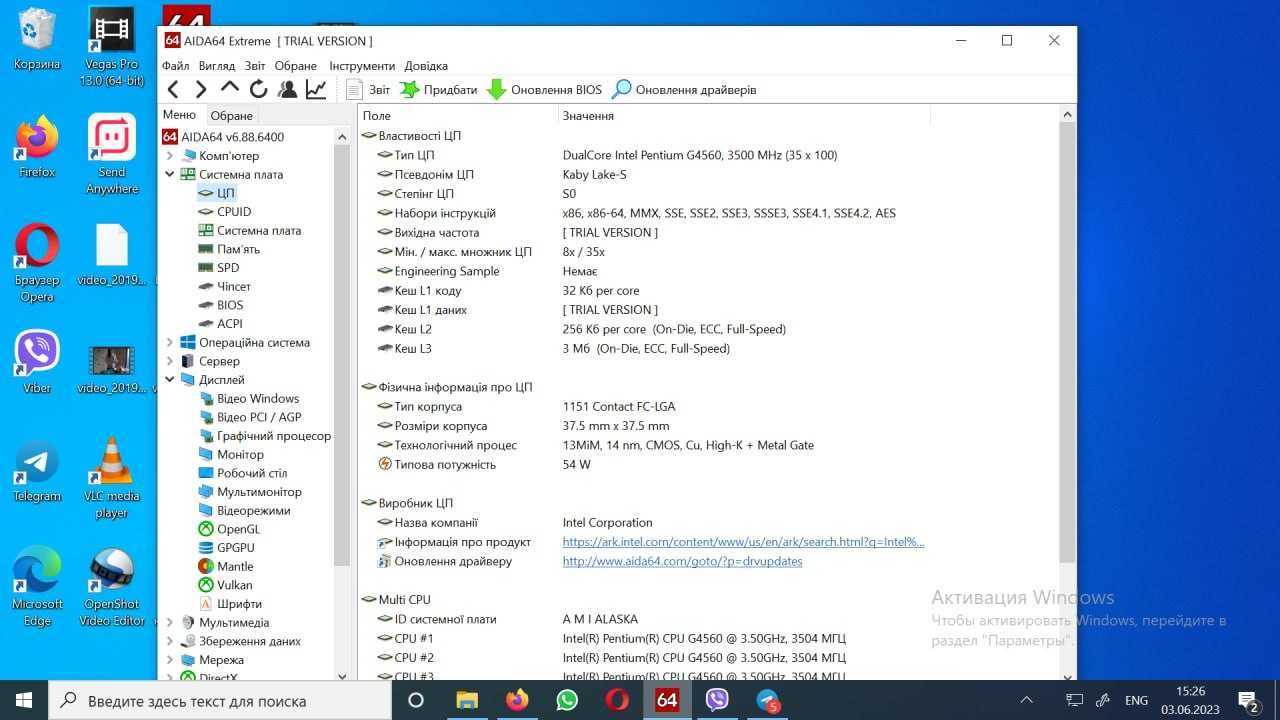Select the GPGPU tree item
Image resolution: width=1280 pixels, height=720 pixels.
(236, 548)
